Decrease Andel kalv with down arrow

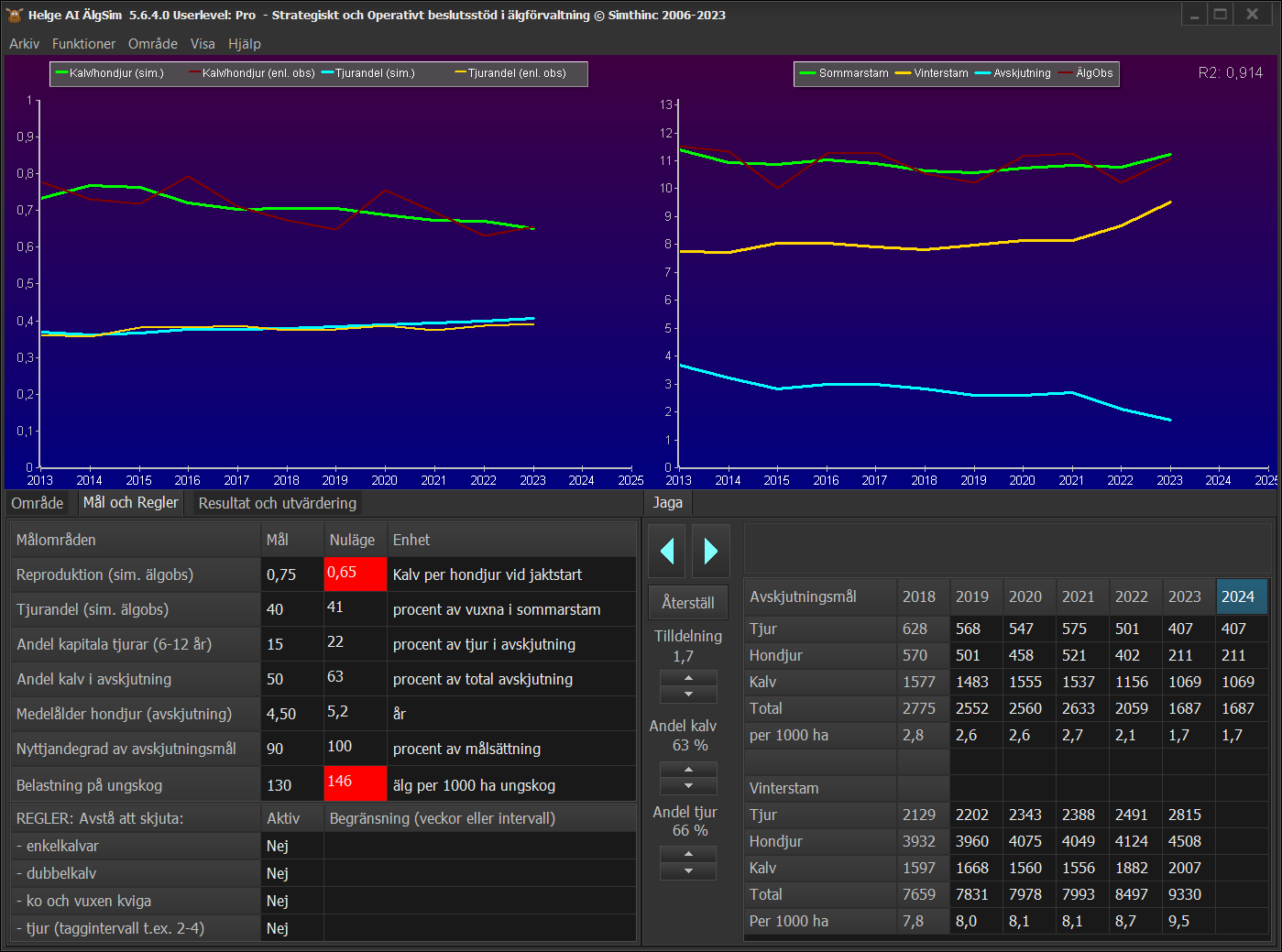[688, 785]
